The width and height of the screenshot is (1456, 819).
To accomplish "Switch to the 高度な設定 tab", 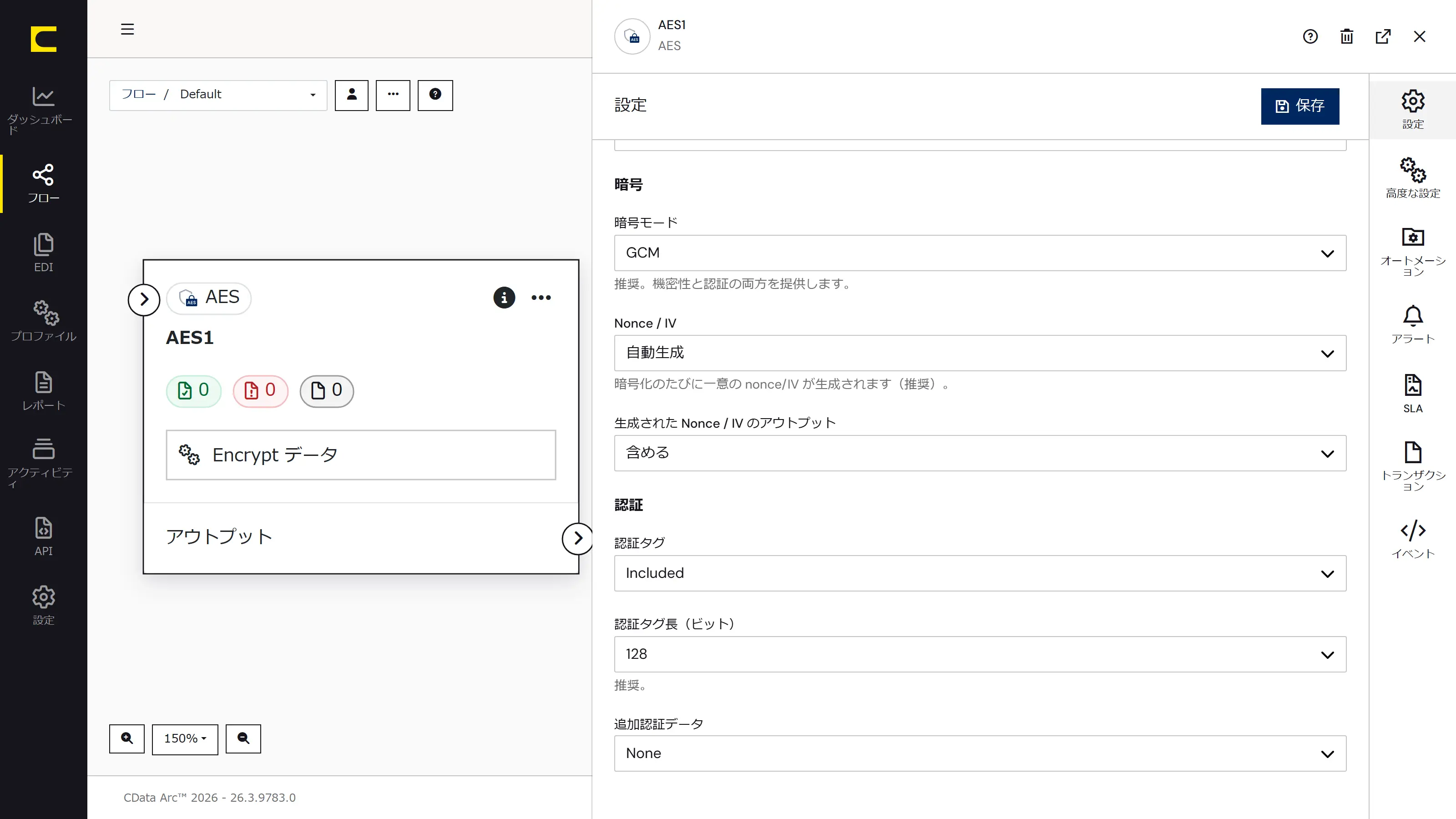I will (1412, 178).
